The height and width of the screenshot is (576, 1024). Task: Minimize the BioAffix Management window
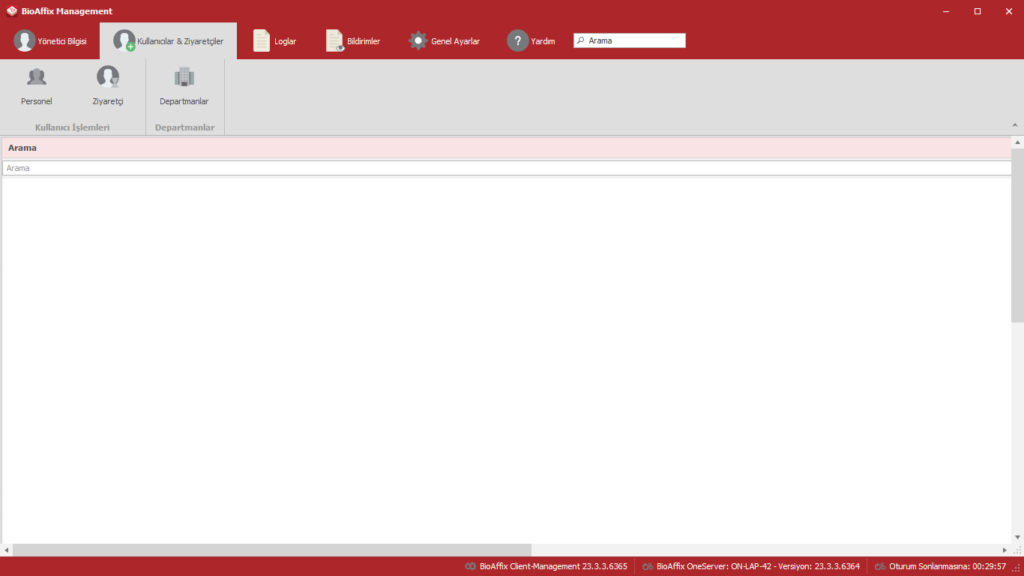click(946, 11)
